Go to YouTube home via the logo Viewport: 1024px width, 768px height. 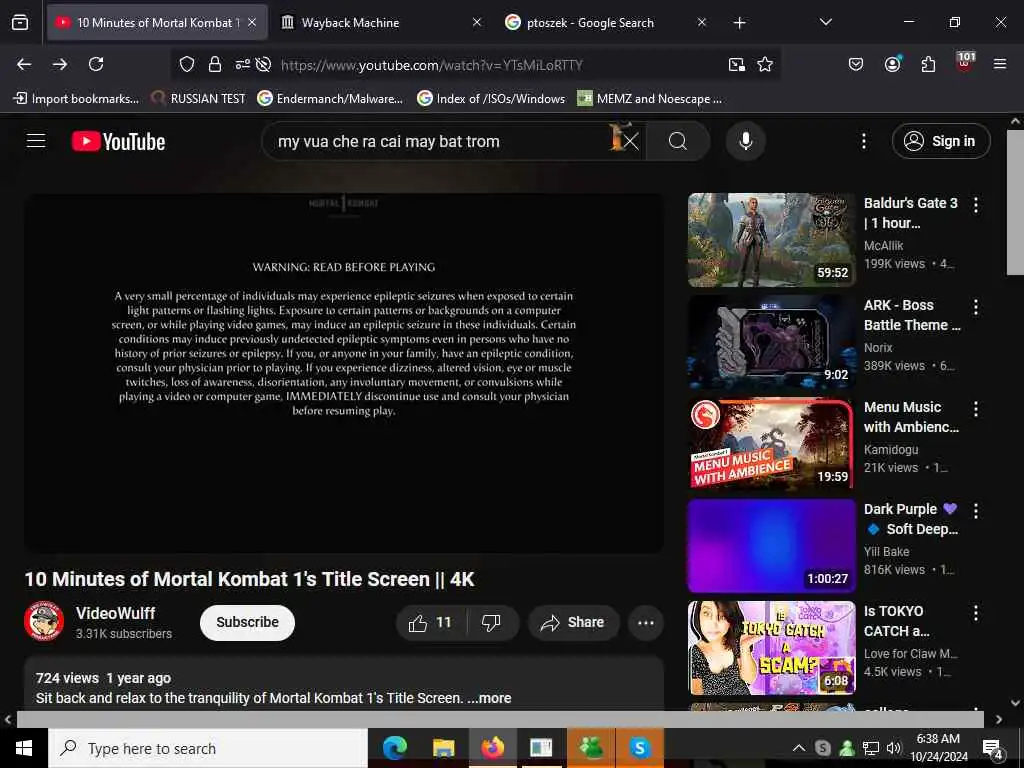[118, 141]
